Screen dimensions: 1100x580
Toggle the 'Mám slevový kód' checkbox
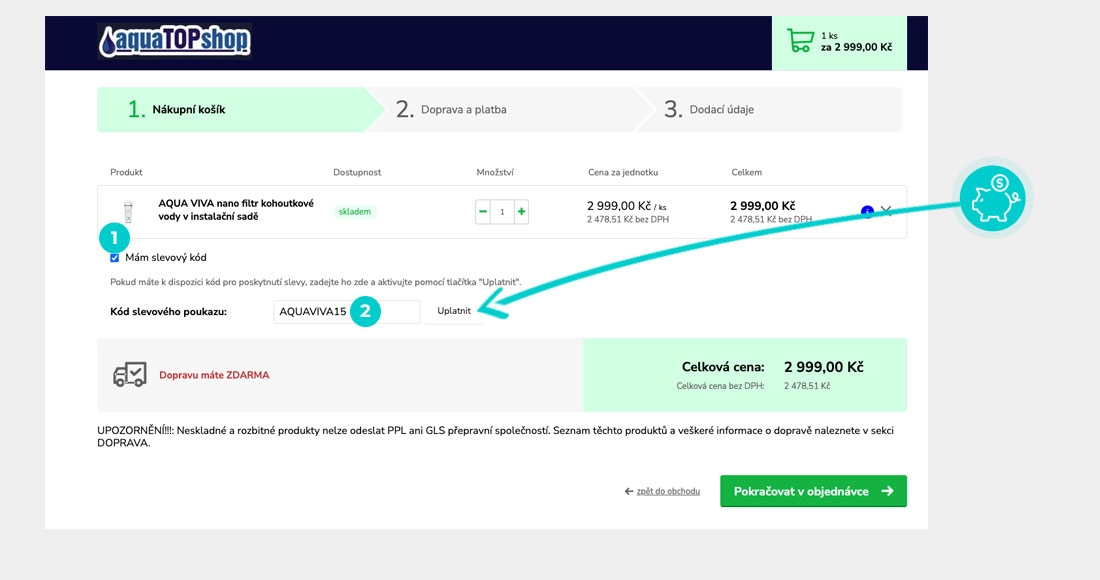pos(115,258)
